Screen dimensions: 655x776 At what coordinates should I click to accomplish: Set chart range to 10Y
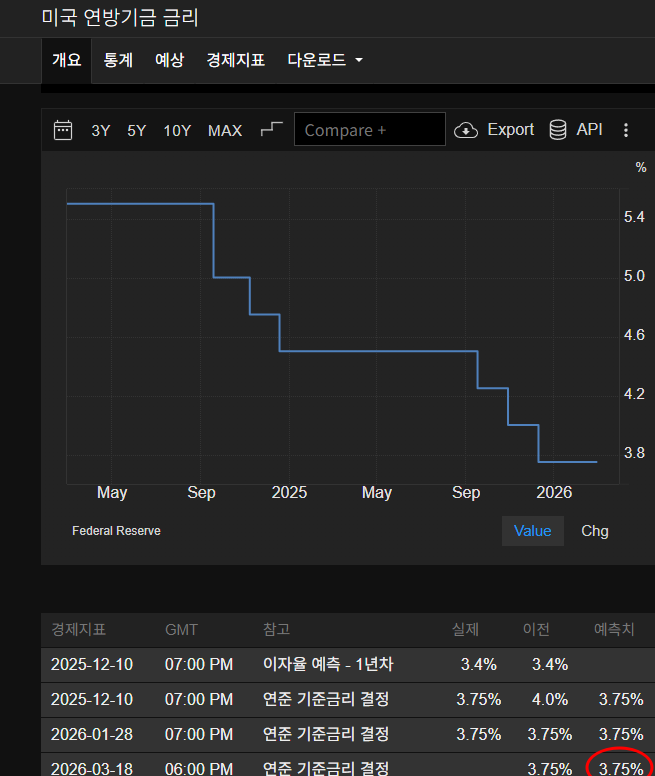coord(177,130)
